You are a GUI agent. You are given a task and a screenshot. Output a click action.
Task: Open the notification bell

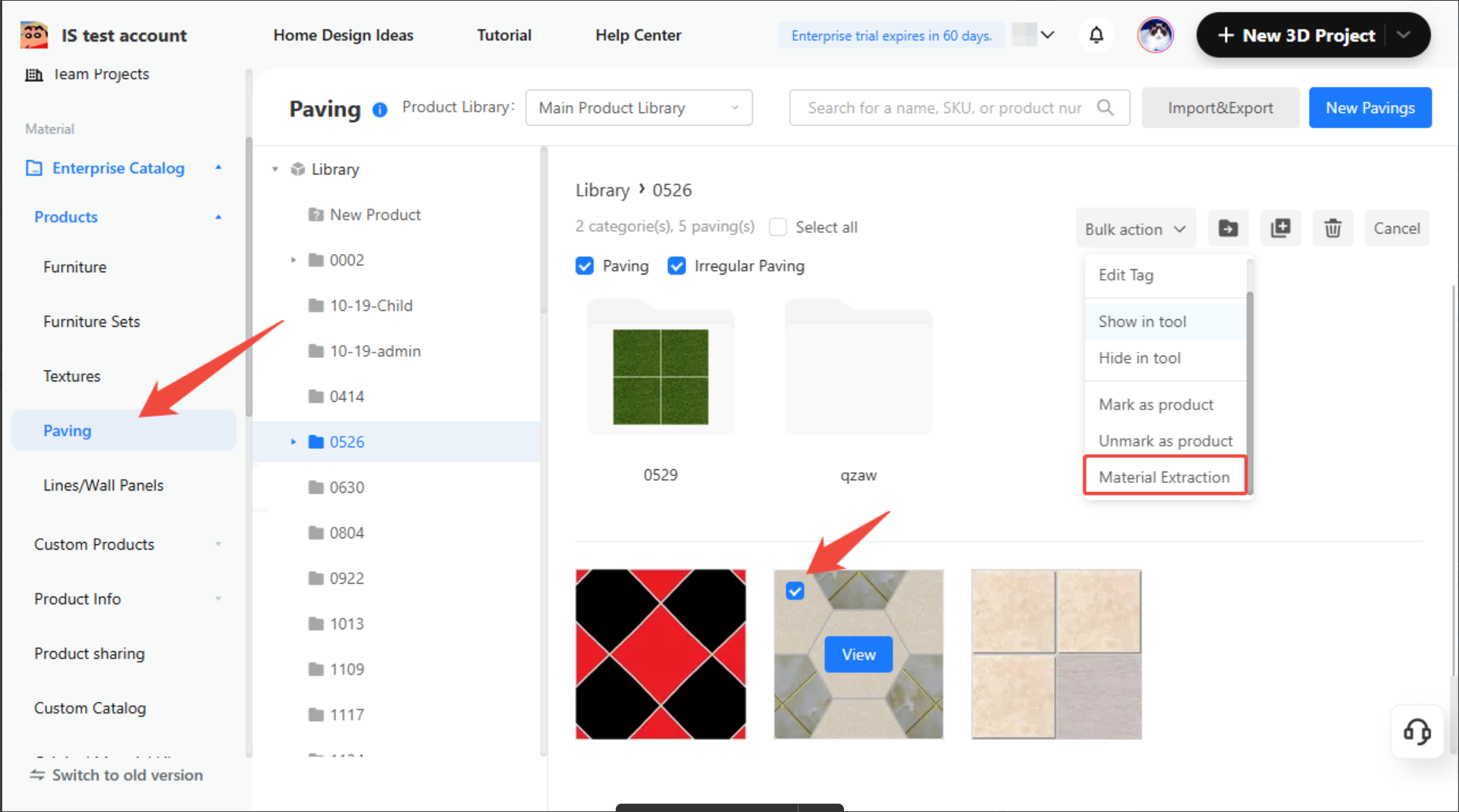(1096, 35)
